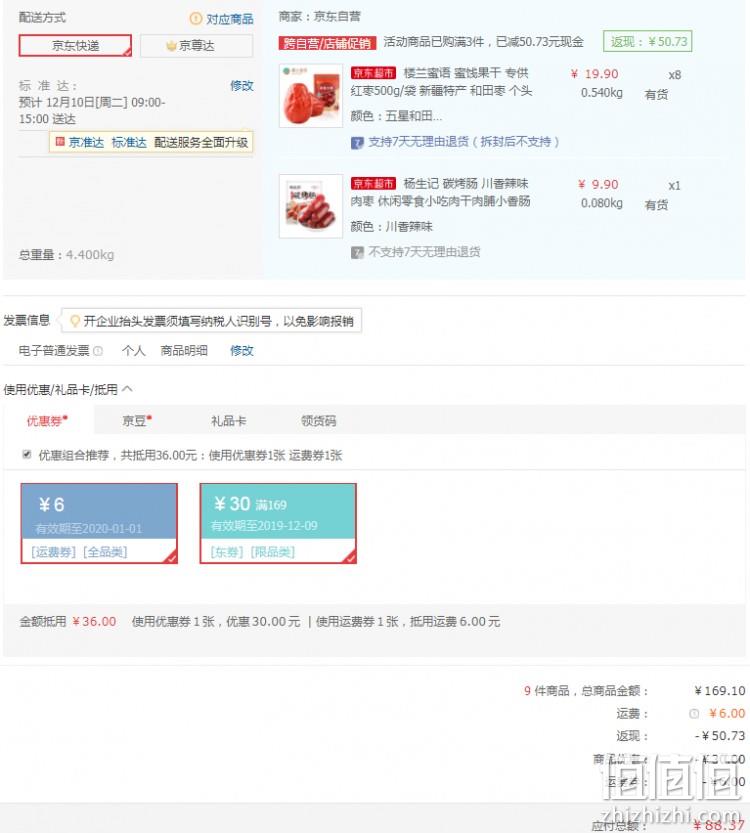Click the 杨生记 碳烤肠 product title

coord(440,192)
